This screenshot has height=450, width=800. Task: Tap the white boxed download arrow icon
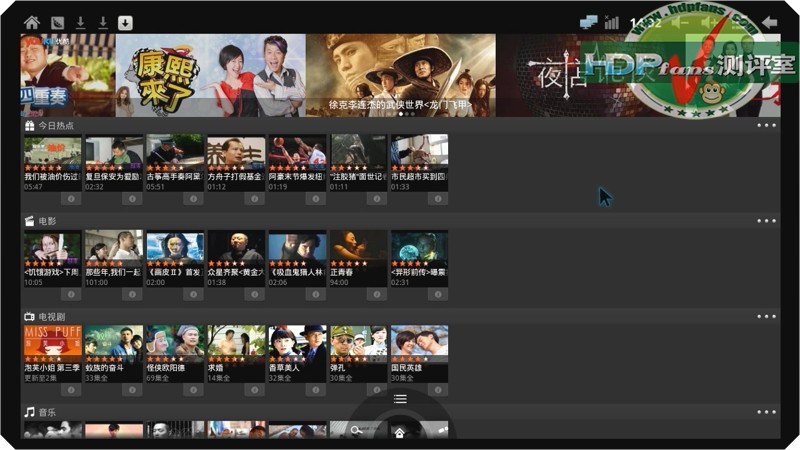coord(125,22)
